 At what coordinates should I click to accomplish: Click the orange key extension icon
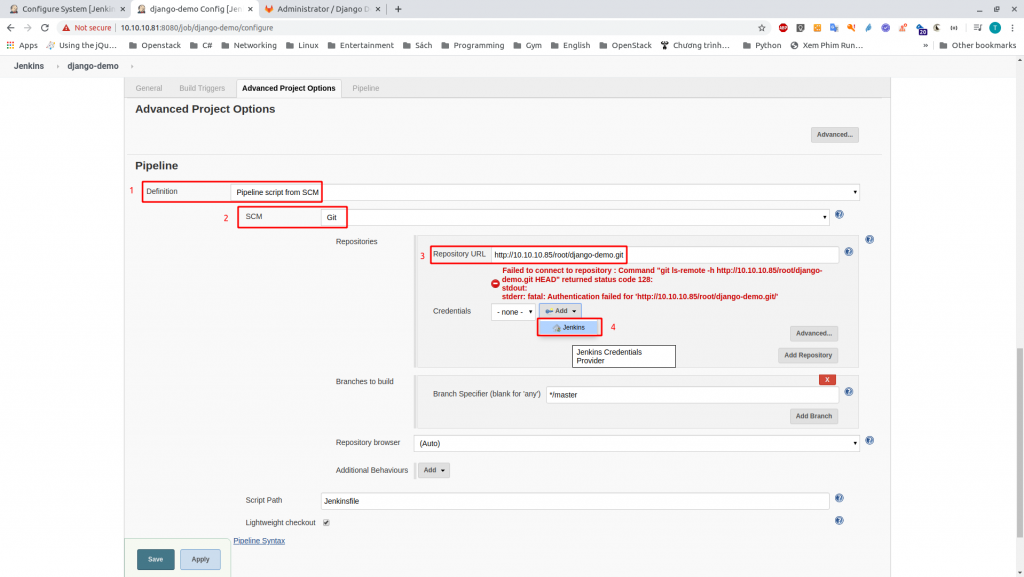point(851,27)
